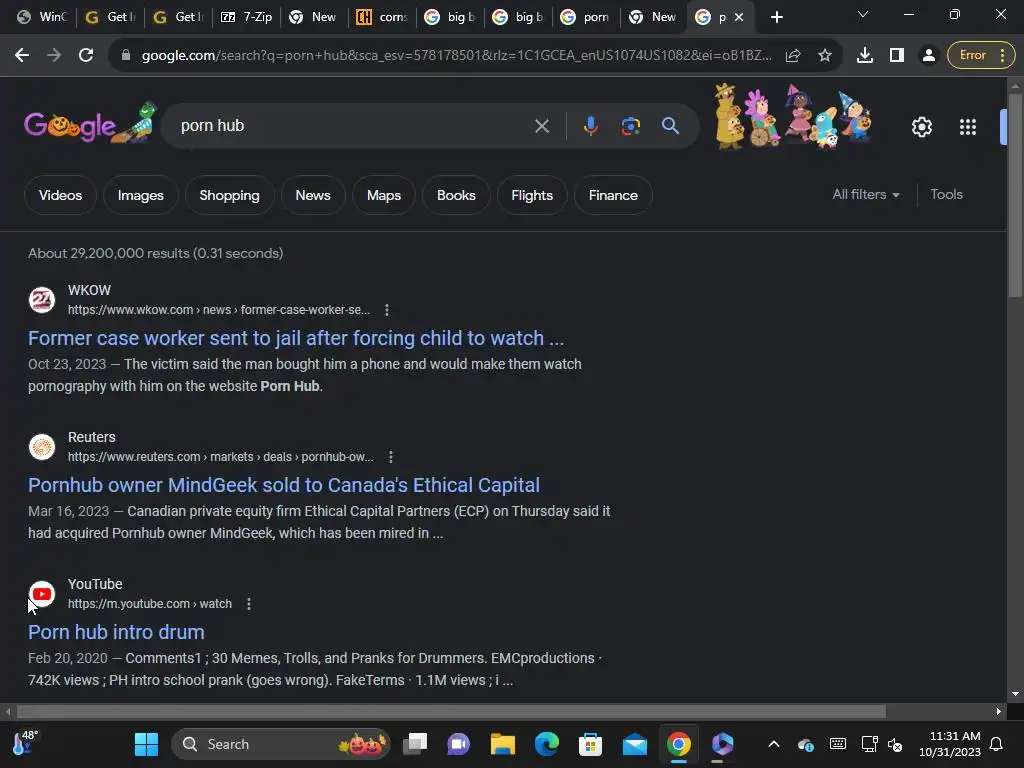Filter results by Shopping
The width and height of the screenshot is (1024, 768).
pyautogui.click(x=229, y=195)
